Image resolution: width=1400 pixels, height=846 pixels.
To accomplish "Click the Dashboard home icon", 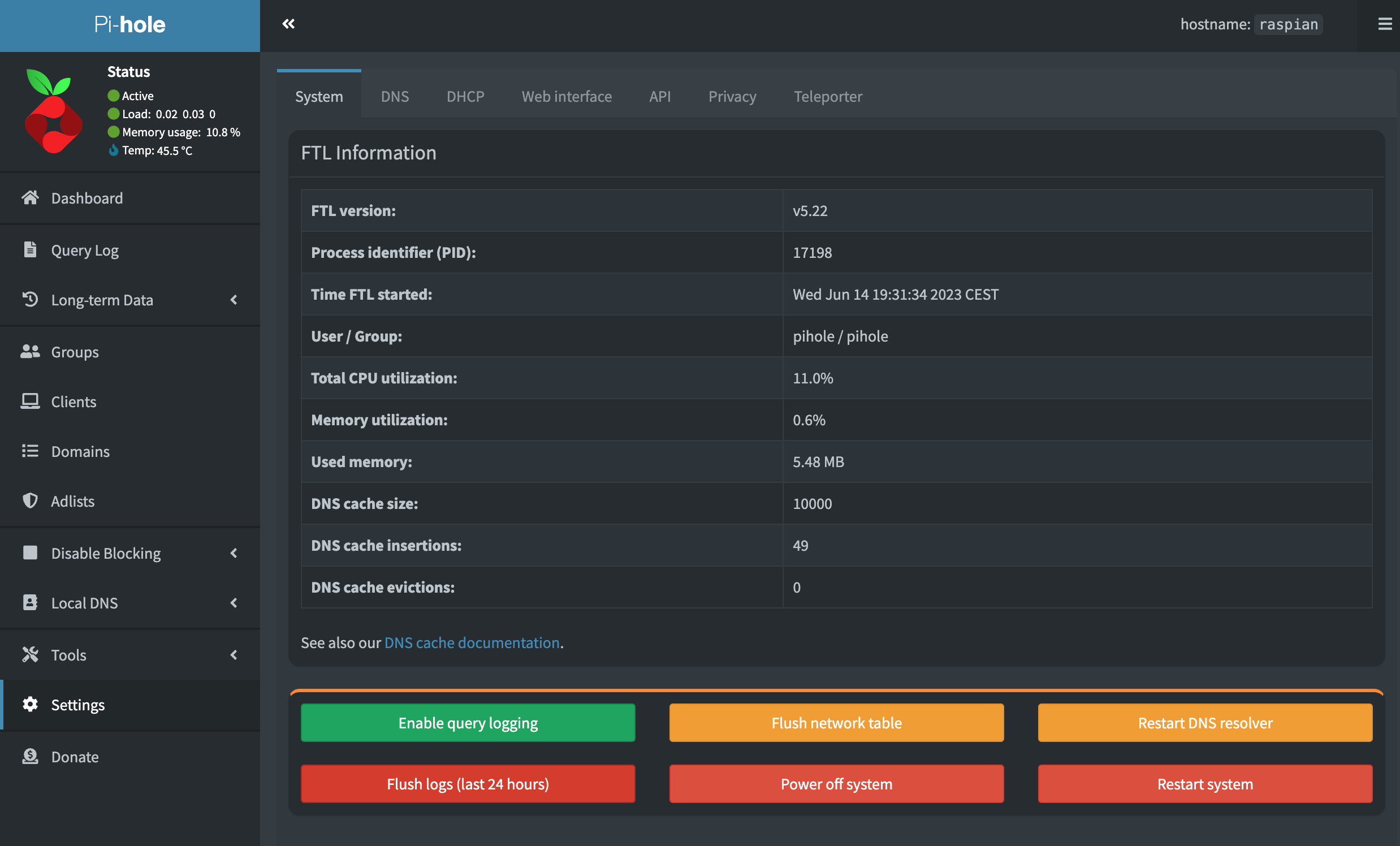I will coord(30,198).
